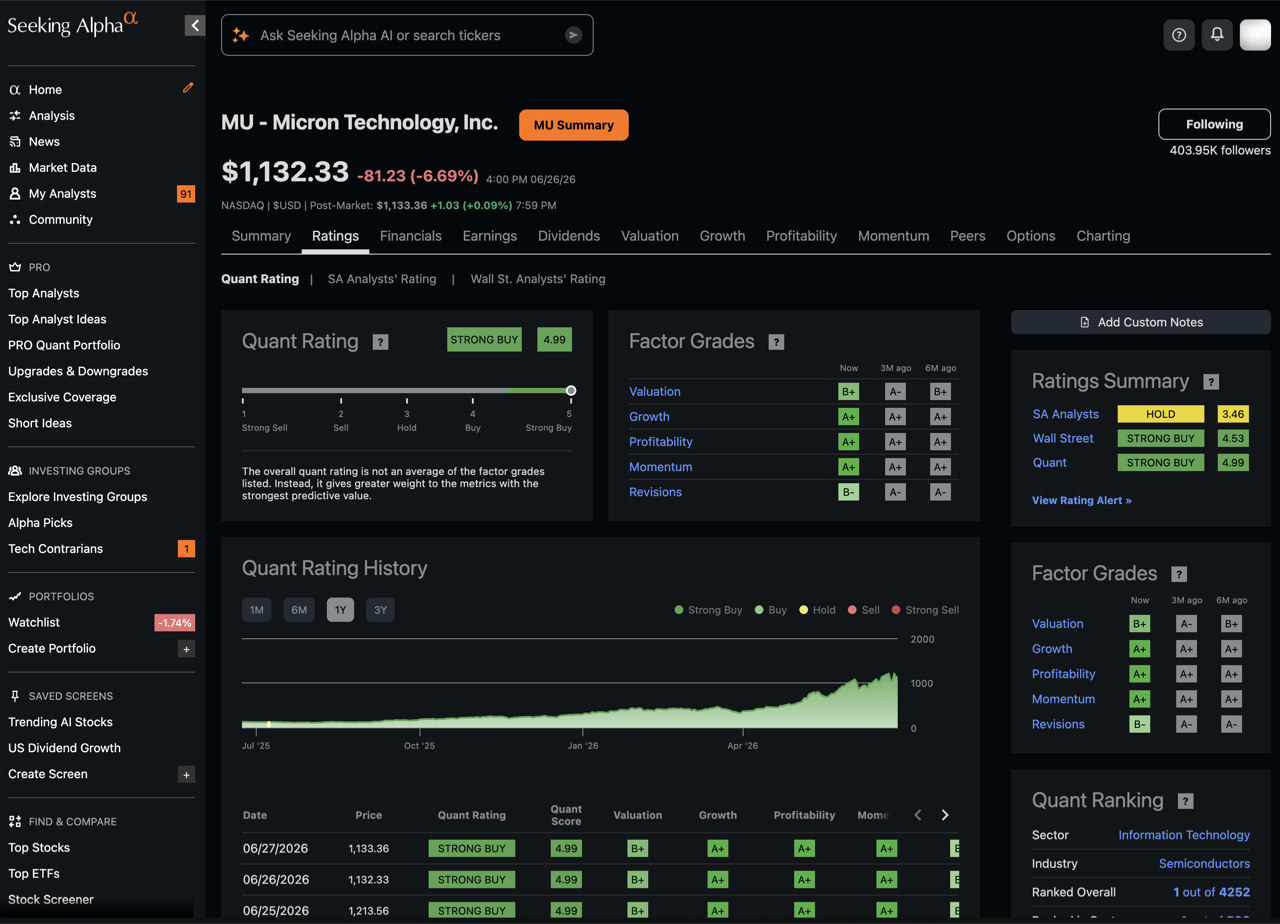Show the SA Analysts' Rating sub-tab
The width and height of the screenshot is (1280, 924).
pos(382,279)
